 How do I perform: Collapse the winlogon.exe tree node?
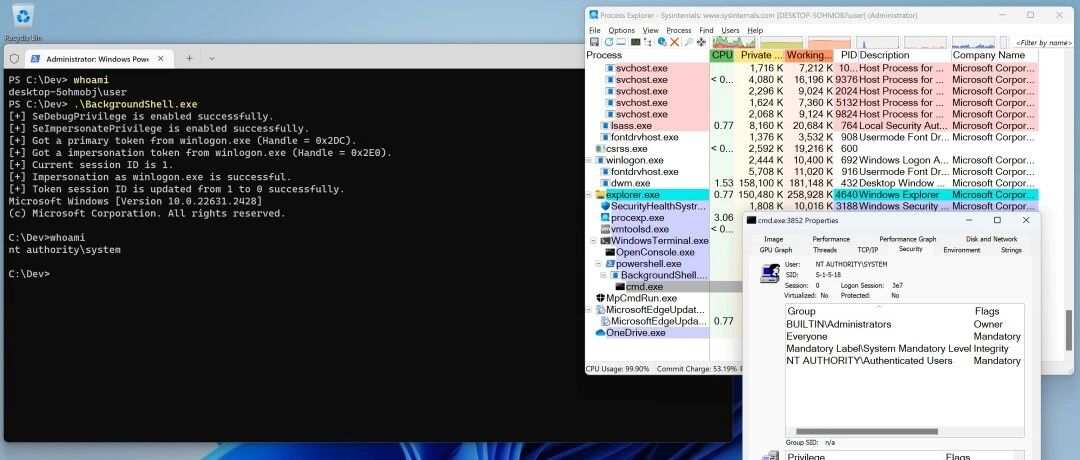click(590, 160)
